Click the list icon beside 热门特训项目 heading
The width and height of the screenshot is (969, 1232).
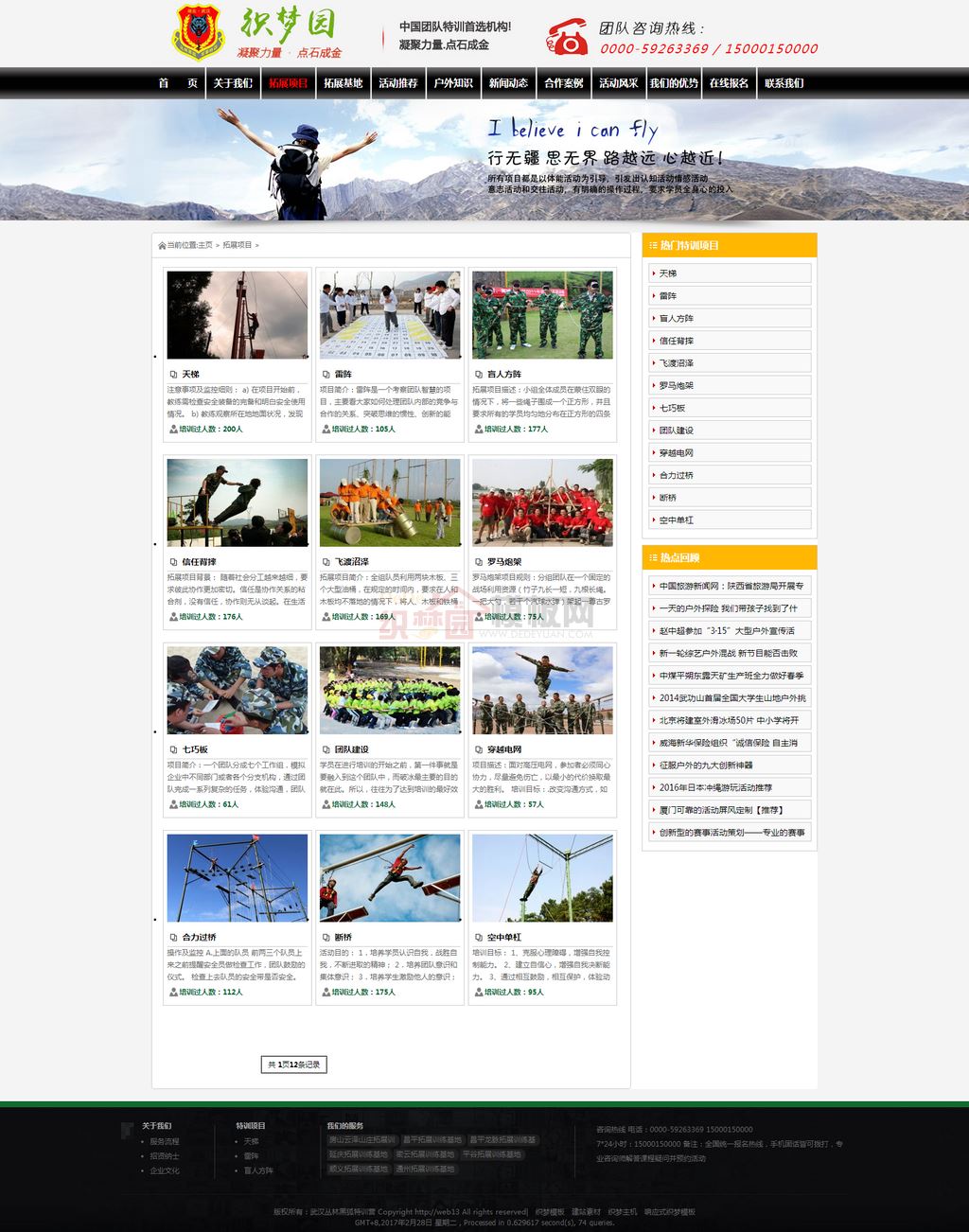coord(653,246)
